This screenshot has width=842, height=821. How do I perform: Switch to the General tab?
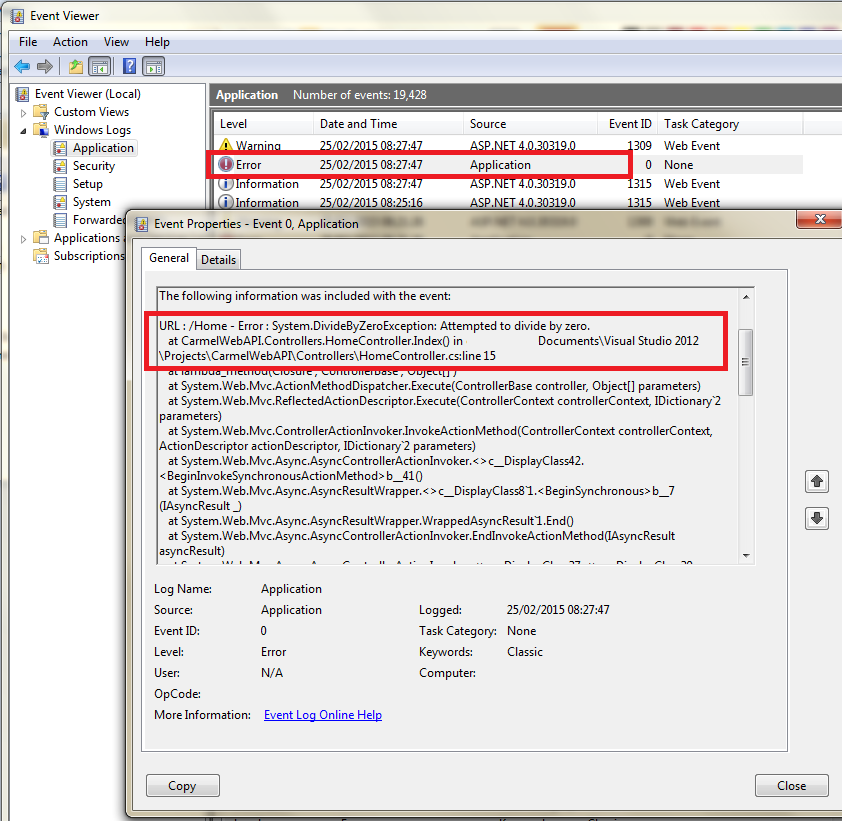[x=169, y=258]
